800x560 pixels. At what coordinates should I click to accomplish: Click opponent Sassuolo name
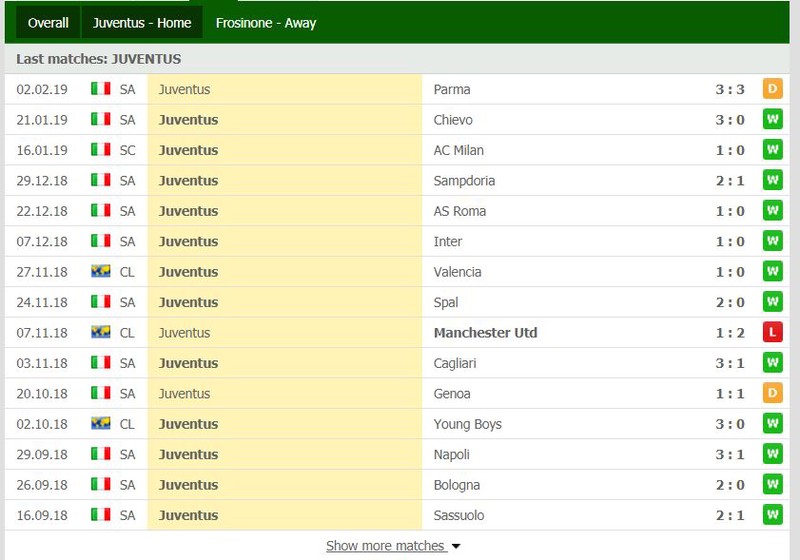click(459, 515)
